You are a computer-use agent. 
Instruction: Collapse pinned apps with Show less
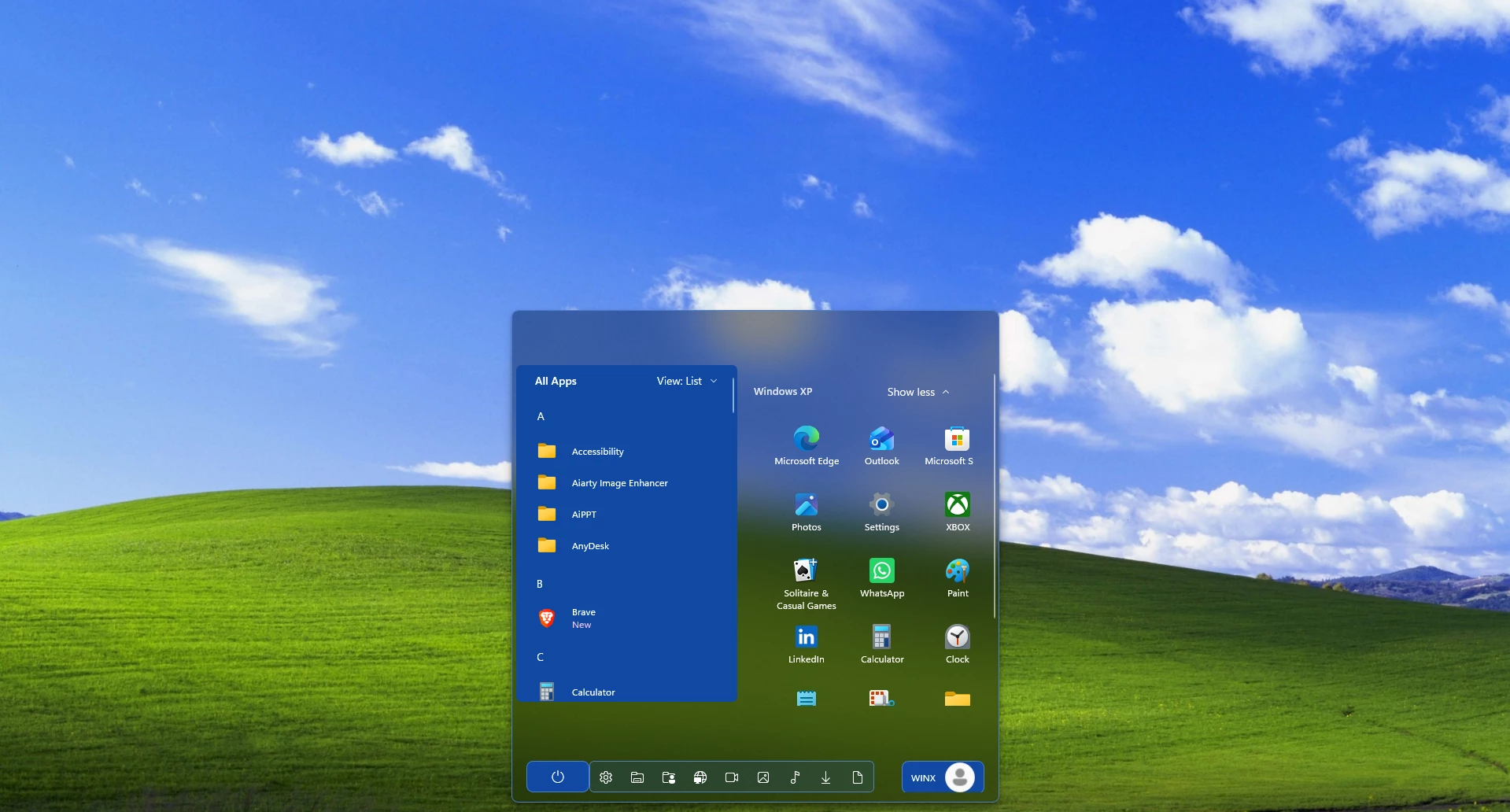click(x=918, y=392)
